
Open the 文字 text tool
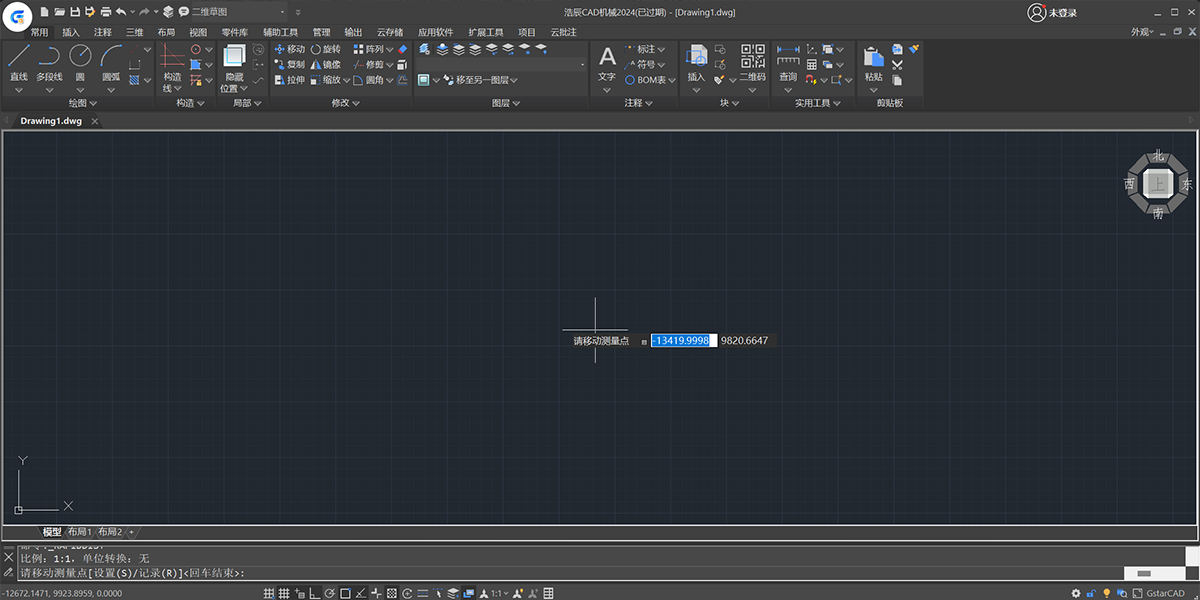pyautogui.click(x=607, y=57)
